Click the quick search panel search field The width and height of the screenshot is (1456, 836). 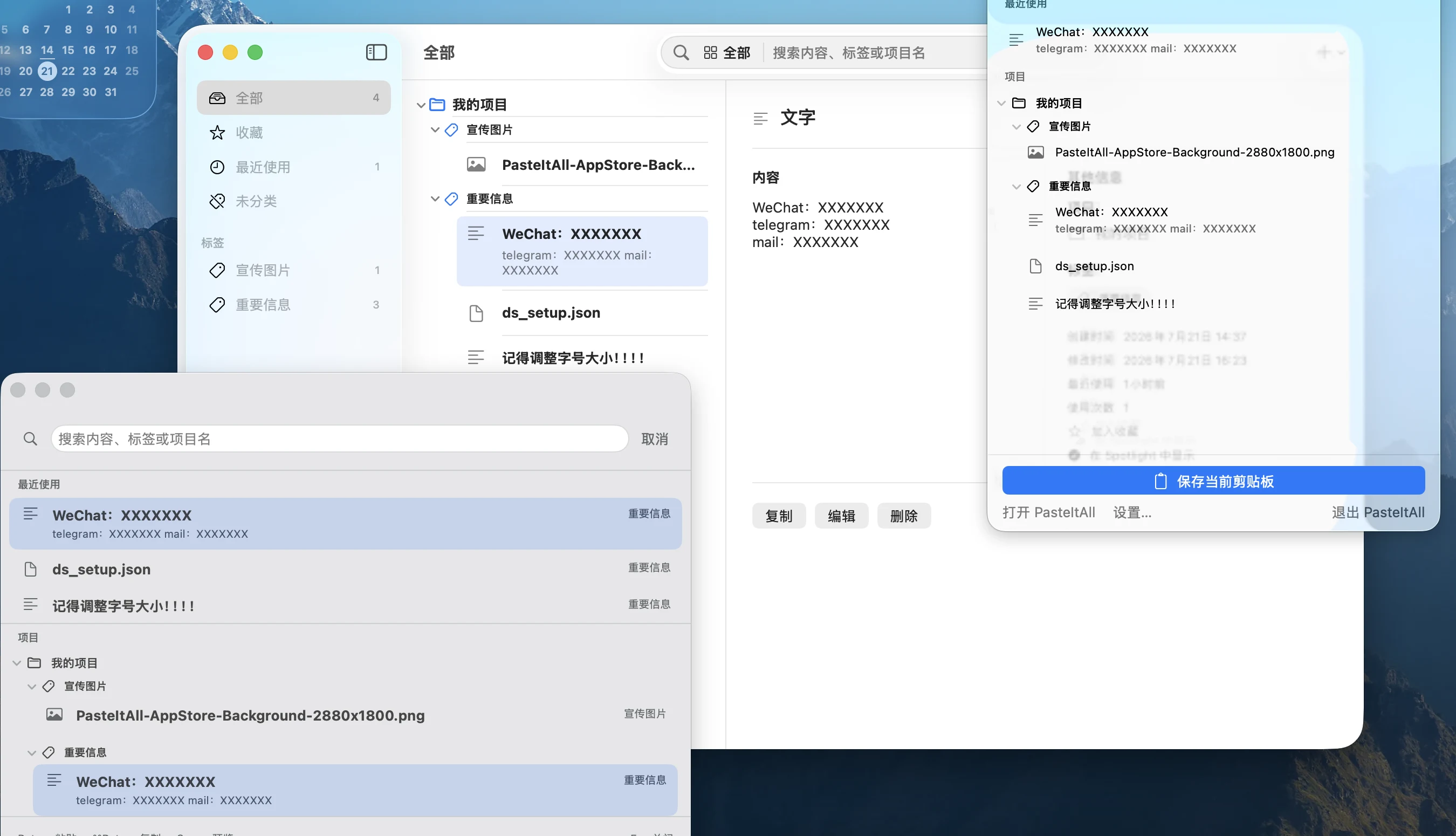pyautogui.click(x=340, y=438)
